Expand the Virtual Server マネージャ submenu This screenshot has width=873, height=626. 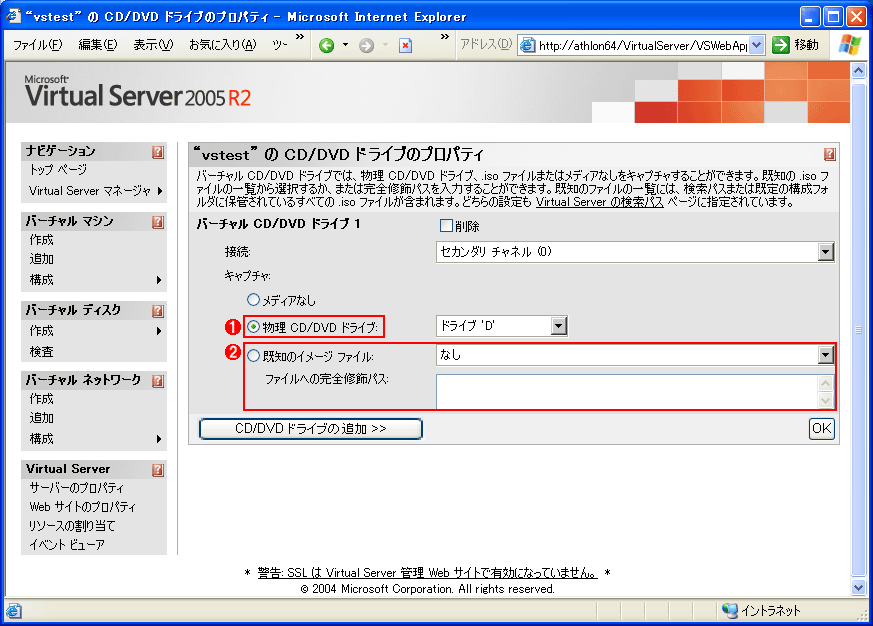point(160,191)
